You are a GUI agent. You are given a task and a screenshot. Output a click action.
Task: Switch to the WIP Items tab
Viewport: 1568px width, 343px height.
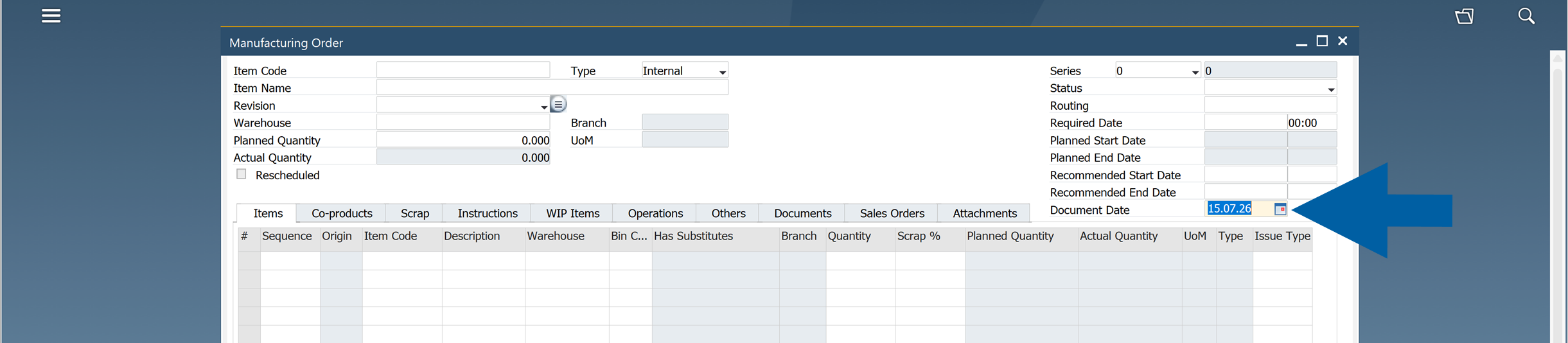tap(572, 213)
